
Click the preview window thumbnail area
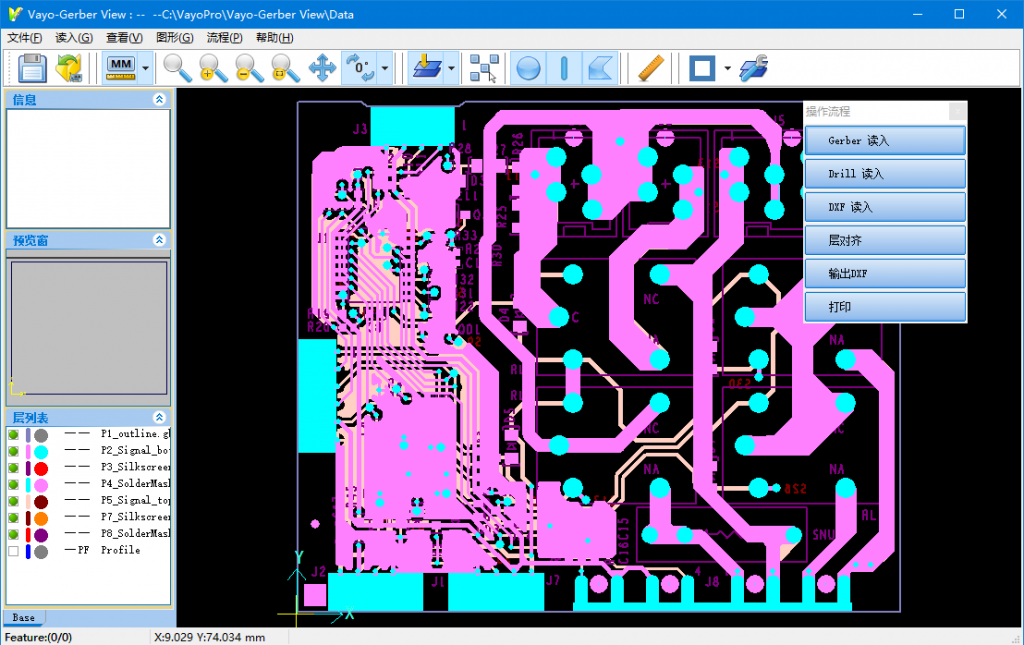(88, 328)
